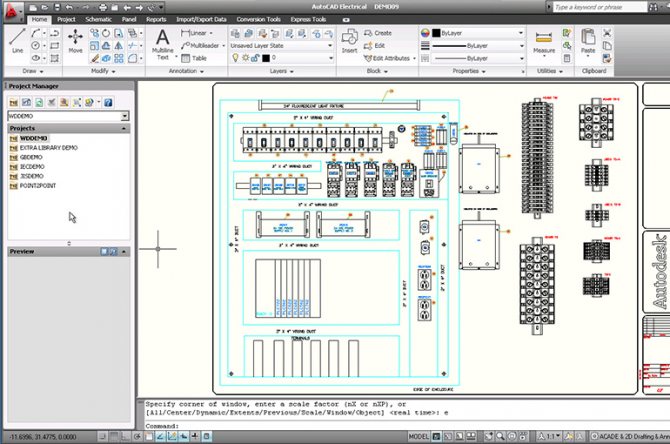Select the Move tool
Viewport: 670px width, 444px height.
[x=75, y=41]
